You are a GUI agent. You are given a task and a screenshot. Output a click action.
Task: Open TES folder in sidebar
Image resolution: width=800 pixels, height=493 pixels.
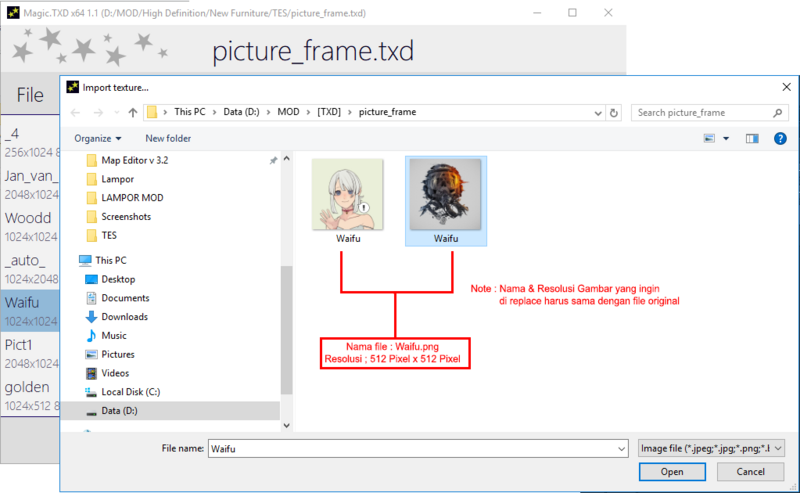point(109,235)
